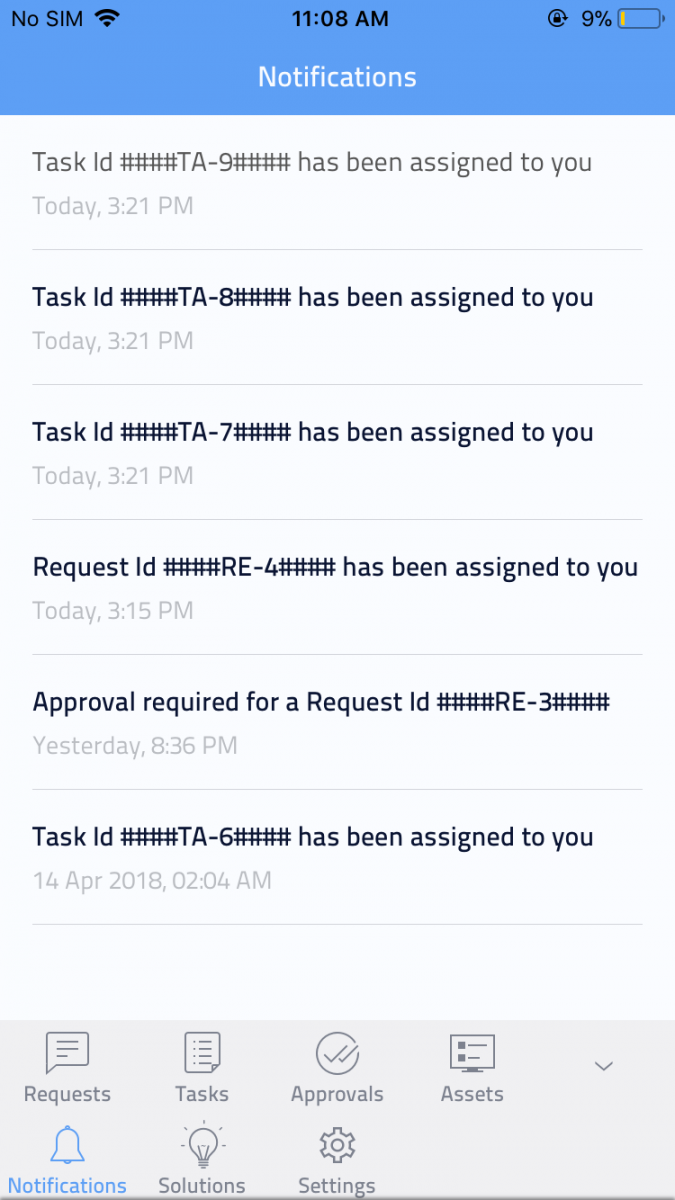Tap the Wi-Fi icon in status bar
The width and height of the screenshot is (675, 1200).
coord(108,19)
